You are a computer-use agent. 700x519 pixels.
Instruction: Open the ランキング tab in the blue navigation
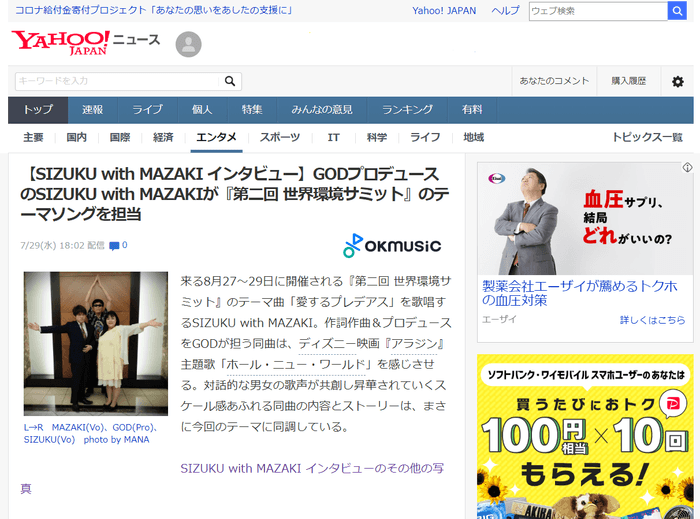pyautogui.click(x=407, y=110)
